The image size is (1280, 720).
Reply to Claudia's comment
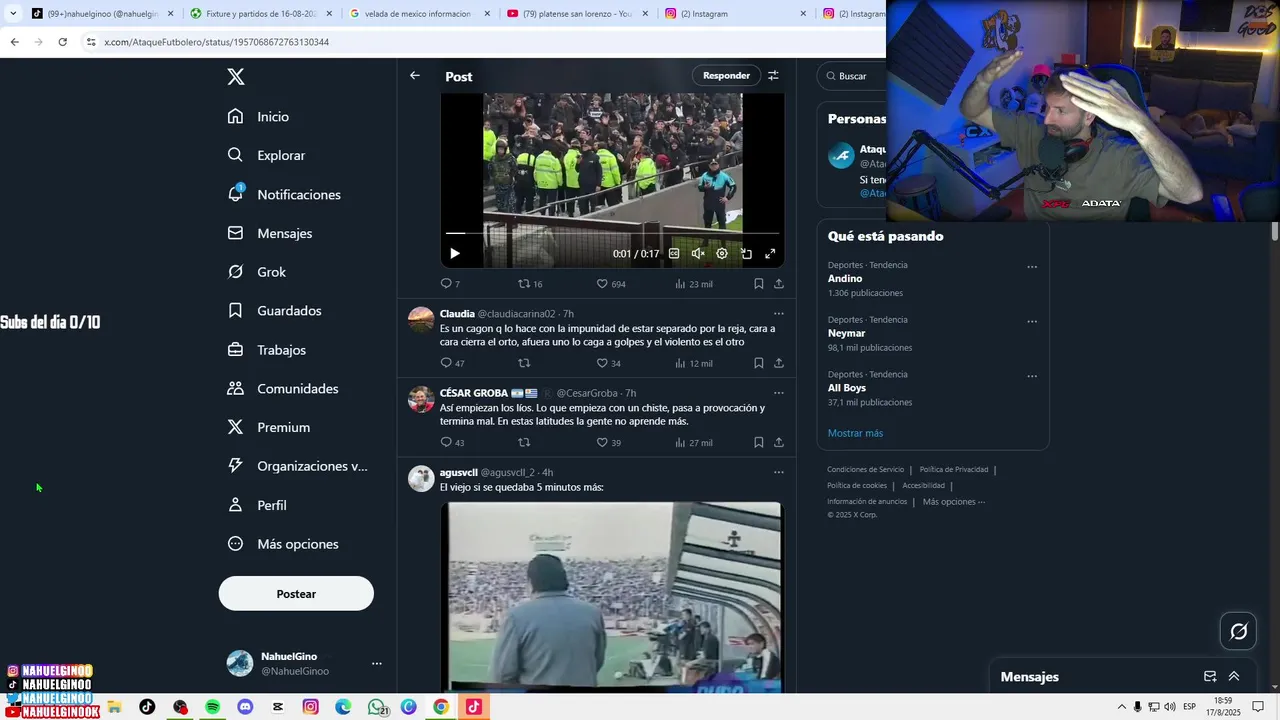452,363
